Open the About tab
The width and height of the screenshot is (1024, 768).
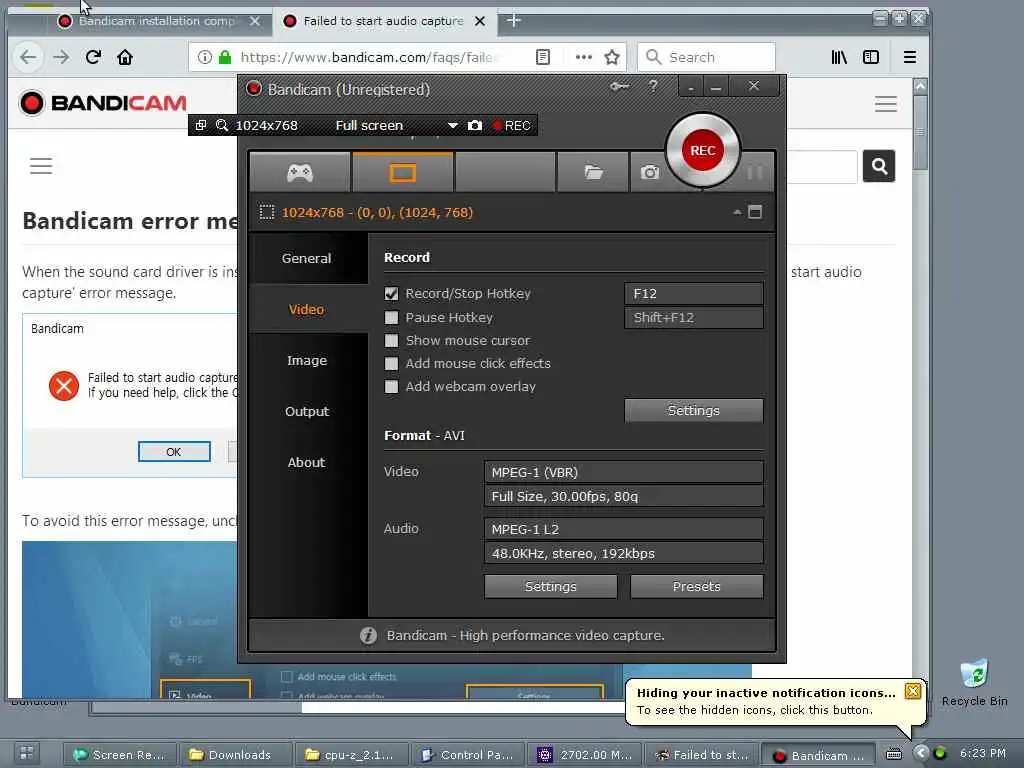tap(306, 462)
